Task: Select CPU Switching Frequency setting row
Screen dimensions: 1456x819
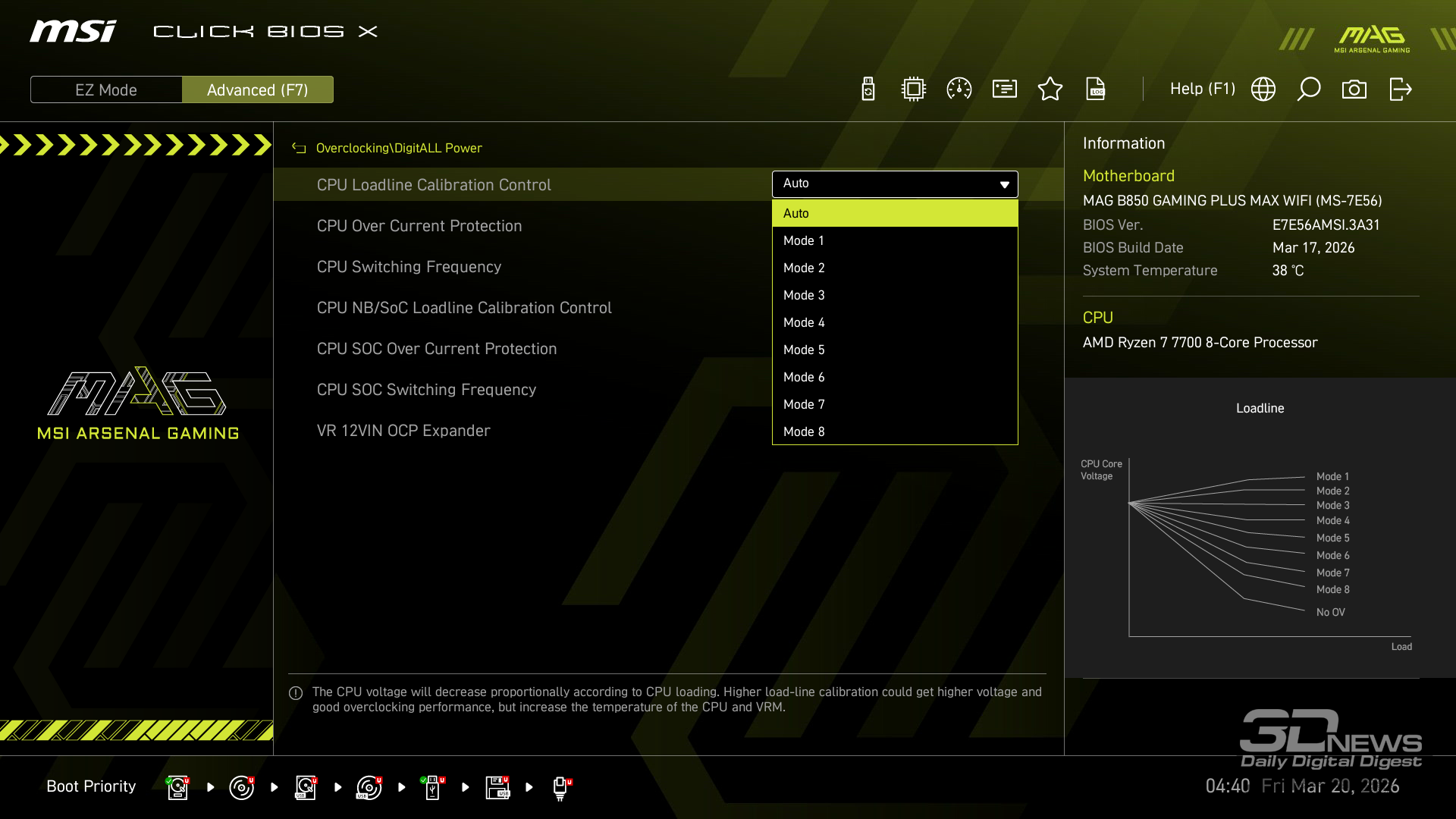Action: coord(409,267)
